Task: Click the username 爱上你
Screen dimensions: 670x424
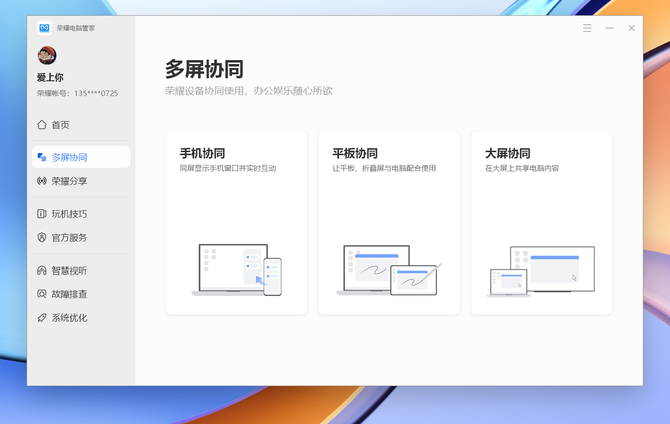Action: coord(52,77)
